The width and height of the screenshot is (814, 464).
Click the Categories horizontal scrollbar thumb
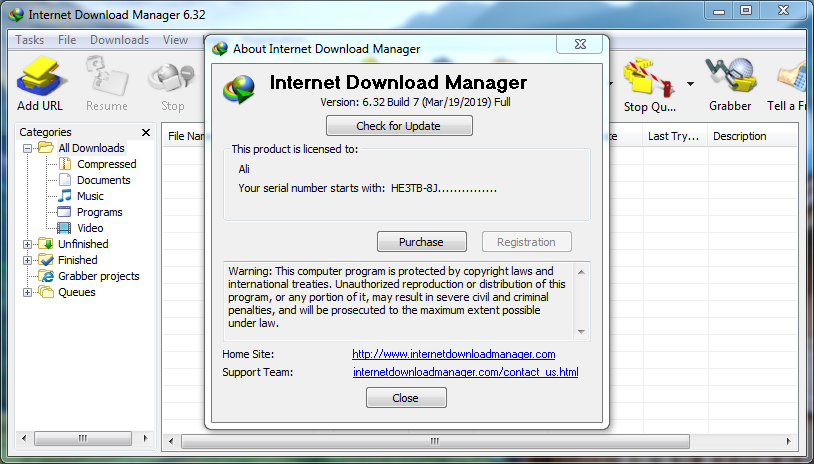[x=83, y=439]
